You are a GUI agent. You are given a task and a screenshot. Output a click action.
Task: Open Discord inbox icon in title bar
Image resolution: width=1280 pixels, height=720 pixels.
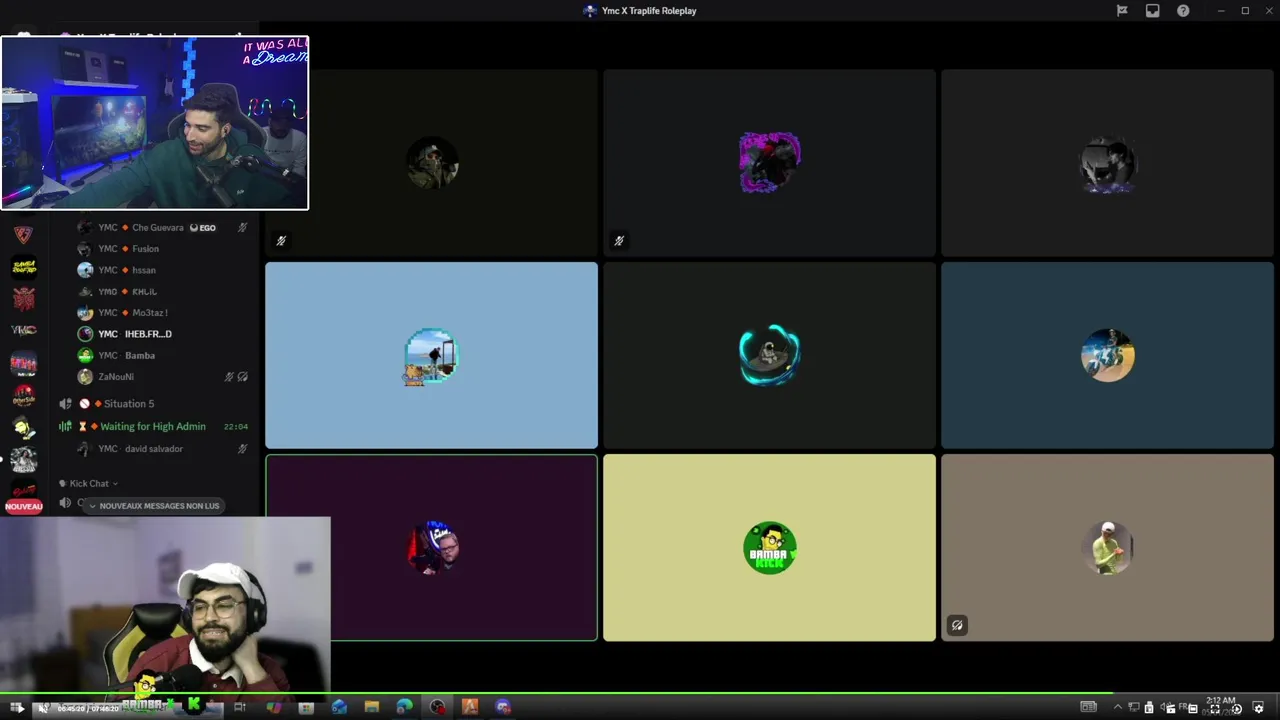(1152, 11)
